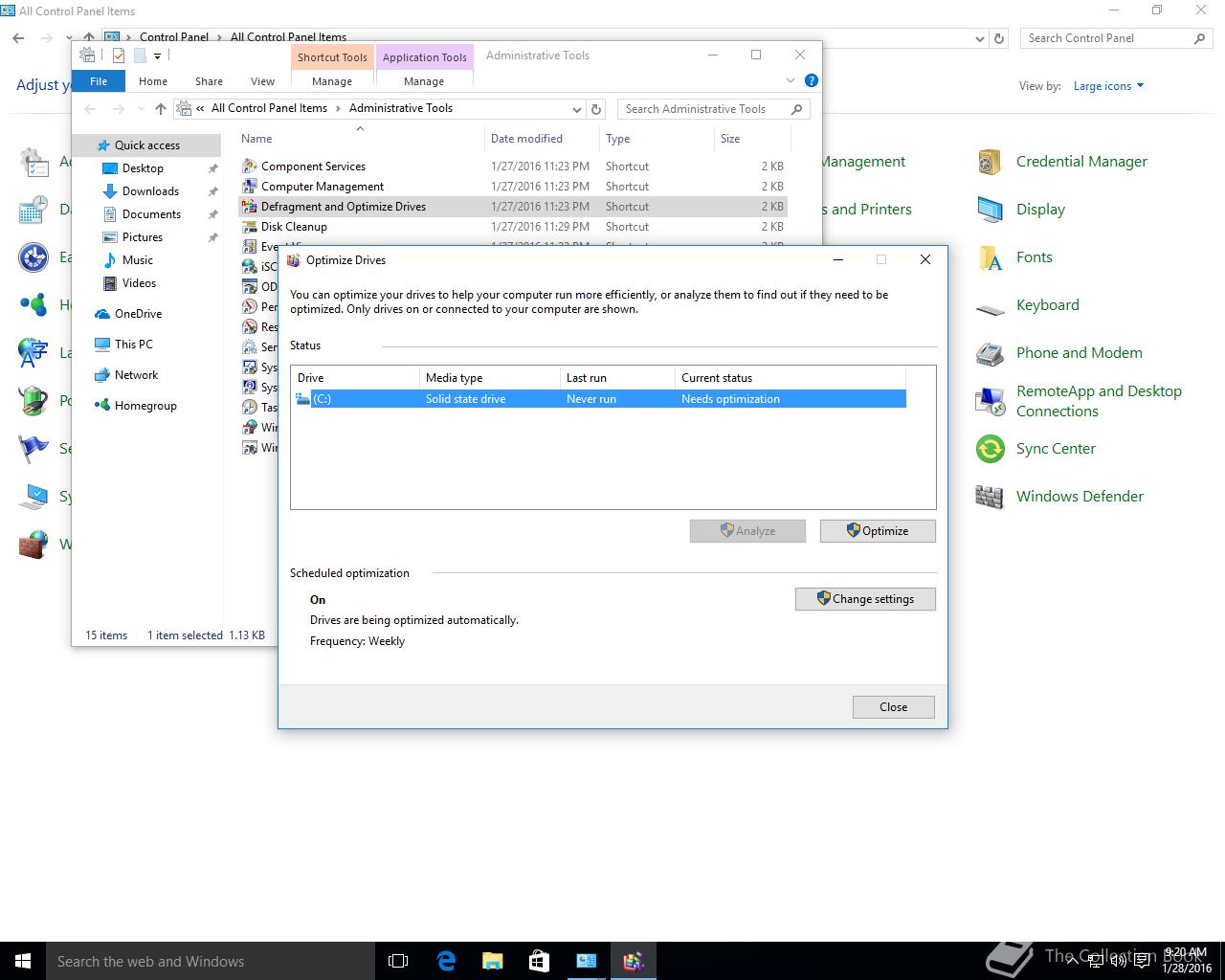Expand Control Panel address bar dropdown
This screenshot has height=980, width=1225.
tap(979, 38)
